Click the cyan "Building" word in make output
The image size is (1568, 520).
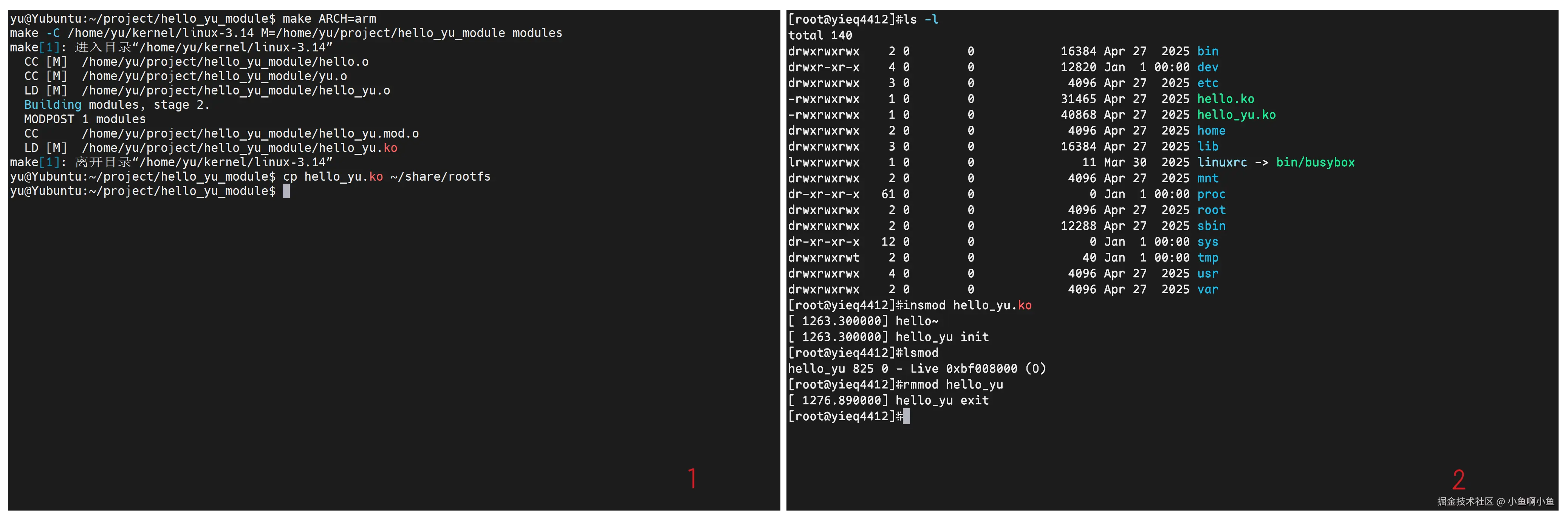click(53, 105)
